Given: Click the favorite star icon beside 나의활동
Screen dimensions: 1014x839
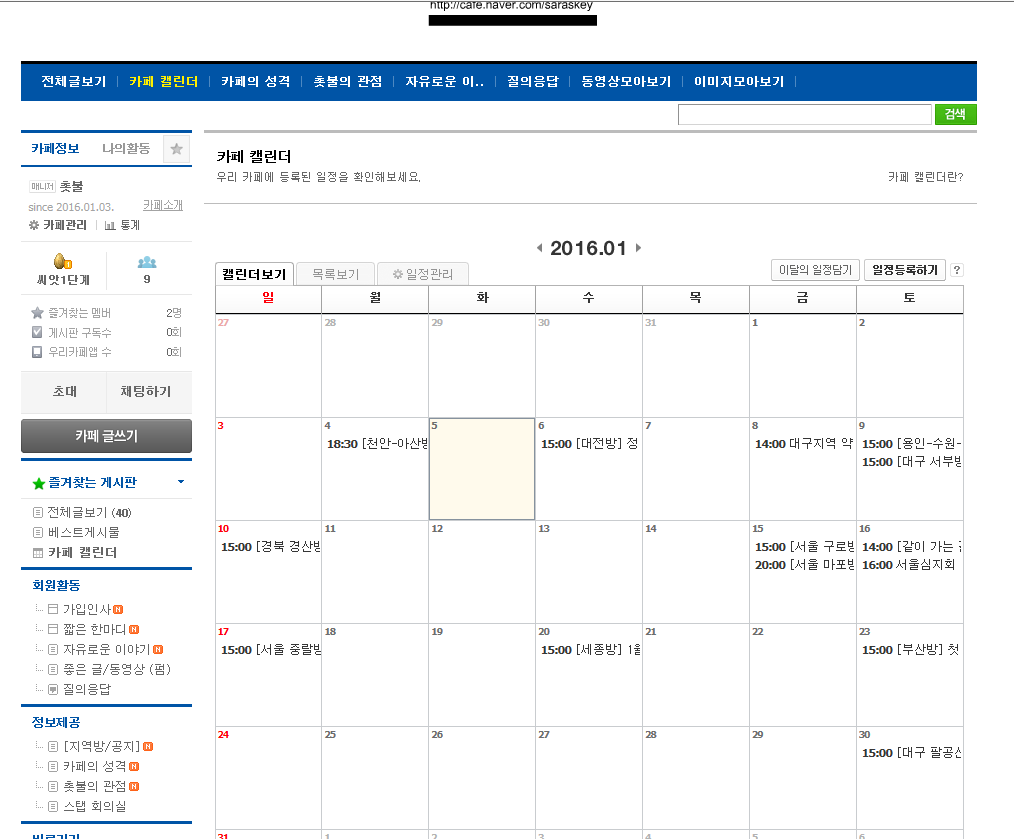Looking at the screenshot, I should click(177, 149).
